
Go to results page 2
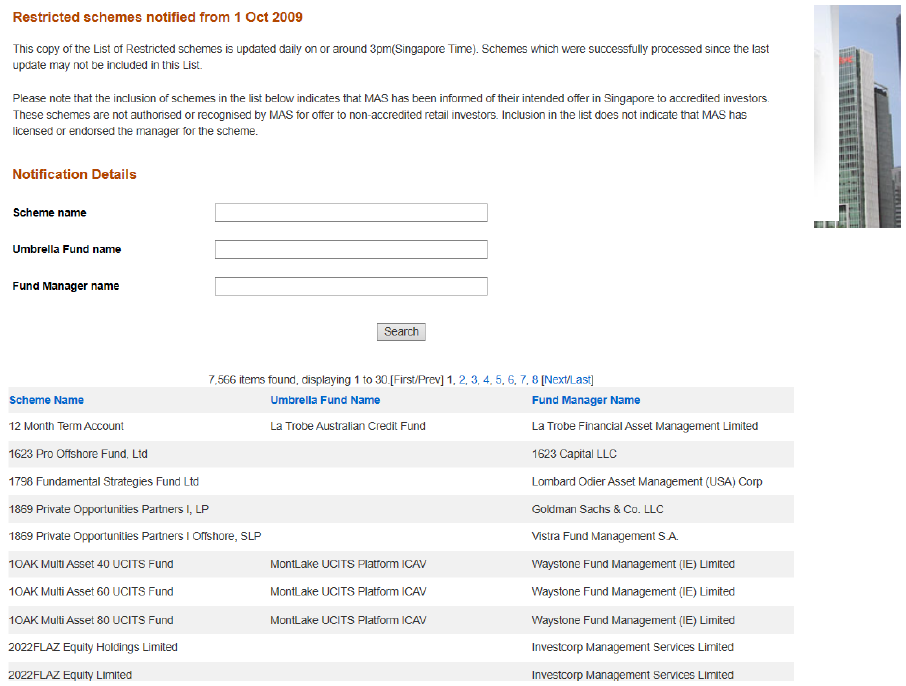[462, 380]
